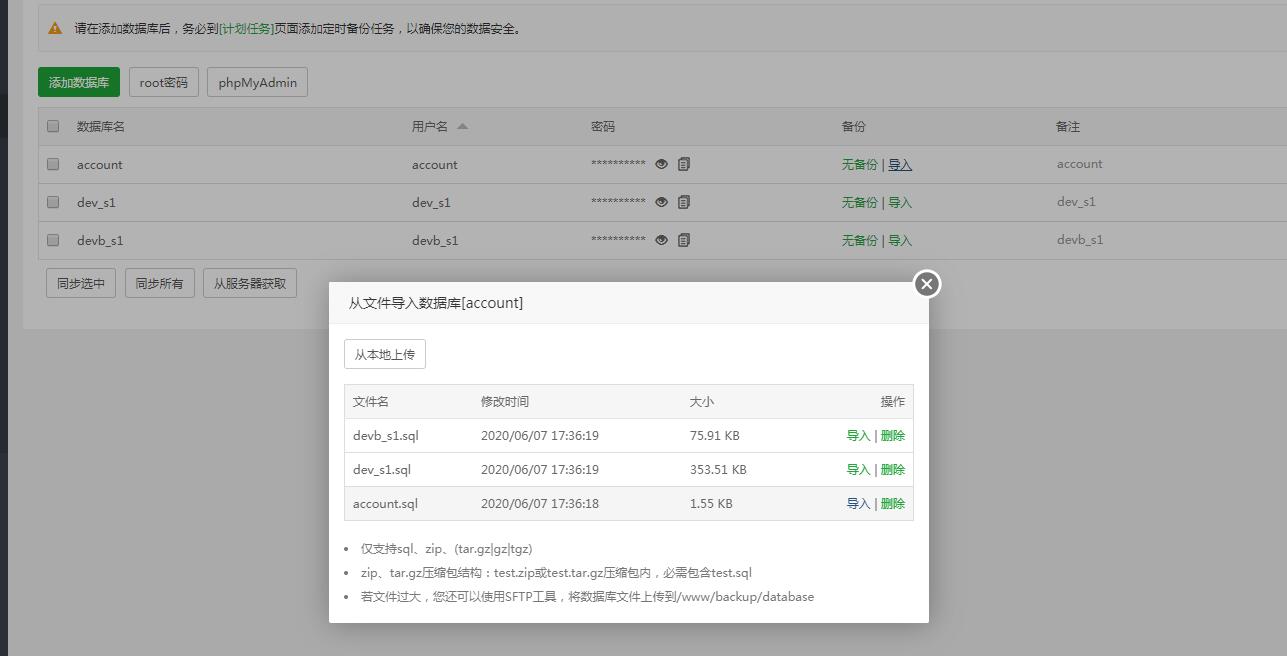This screenshot has width=1287, height=656.
Task: Show password for dev_s1 database
Action: point(661,202)
